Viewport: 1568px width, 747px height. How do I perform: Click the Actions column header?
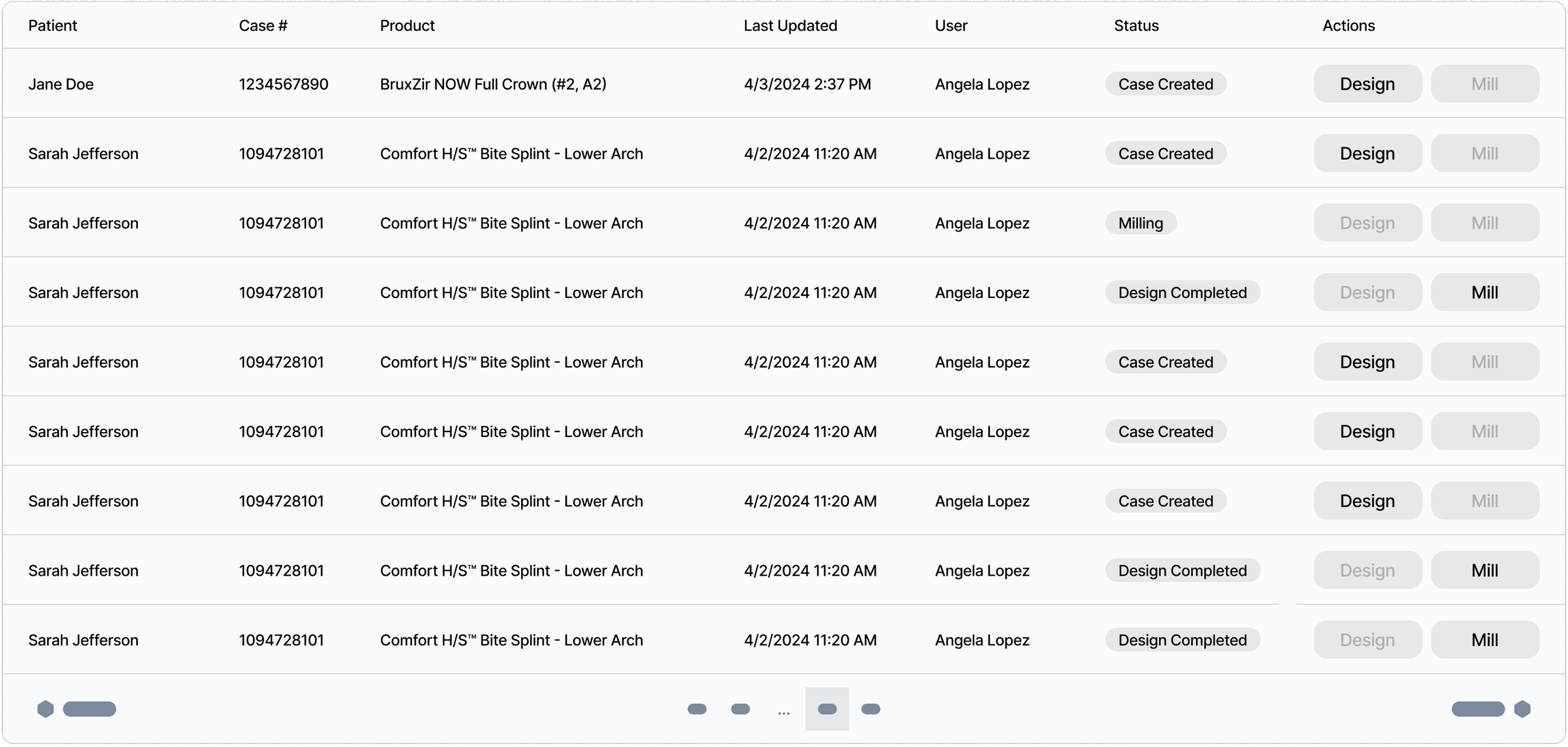[1348, 26]
